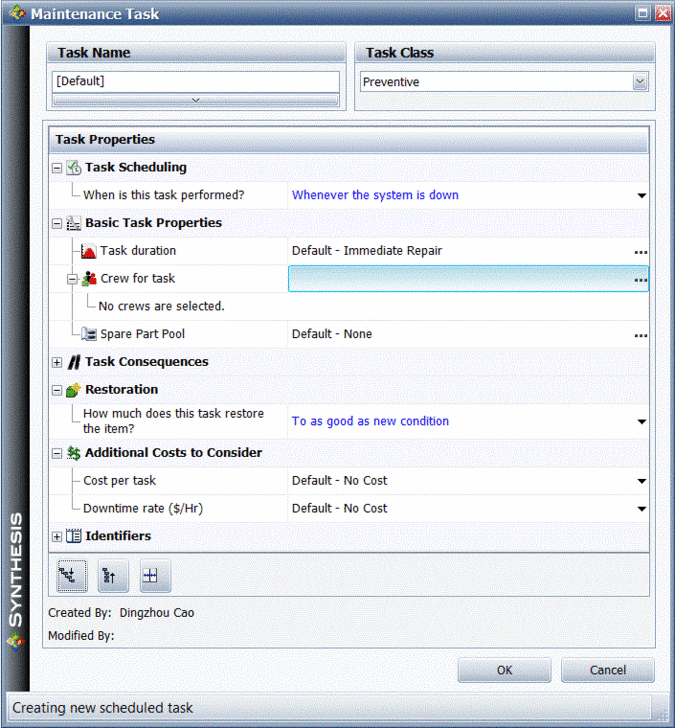Click the Task Name input field
Image resolution: width=675 pixels, height=728 pixels.
click(x=195, y=80)
